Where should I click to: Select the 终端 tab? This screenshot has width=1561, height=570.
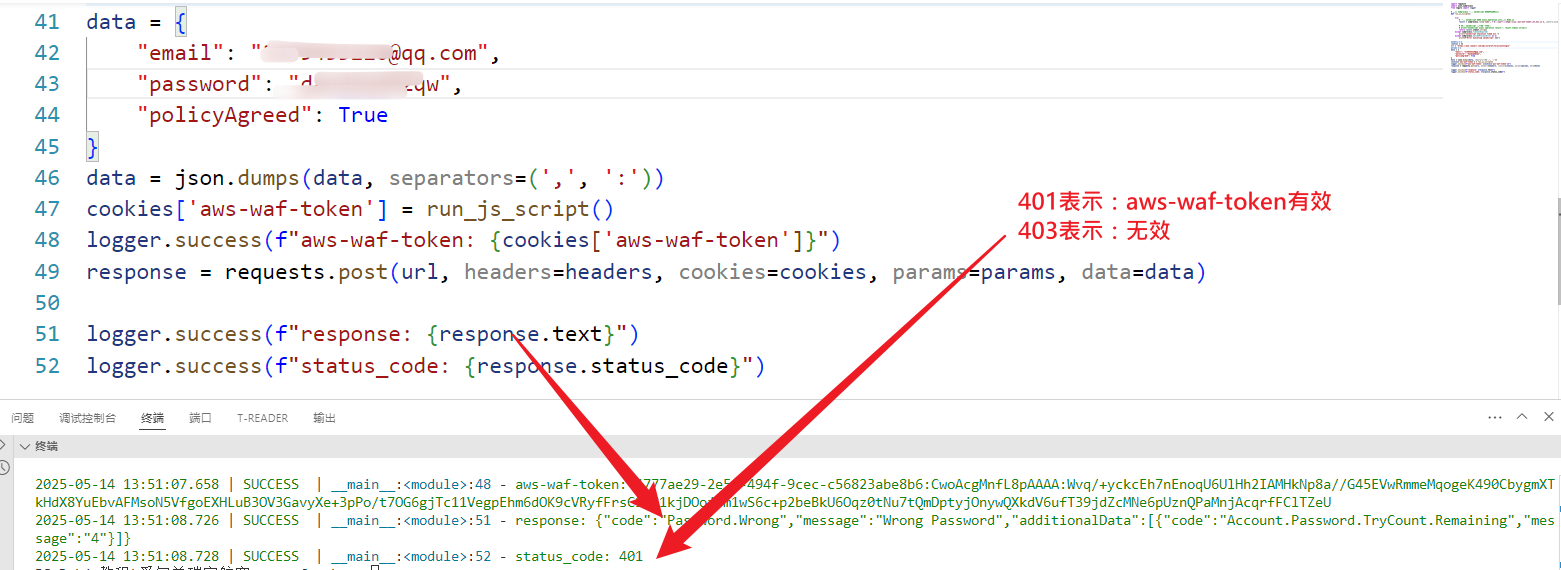point(152,418)
